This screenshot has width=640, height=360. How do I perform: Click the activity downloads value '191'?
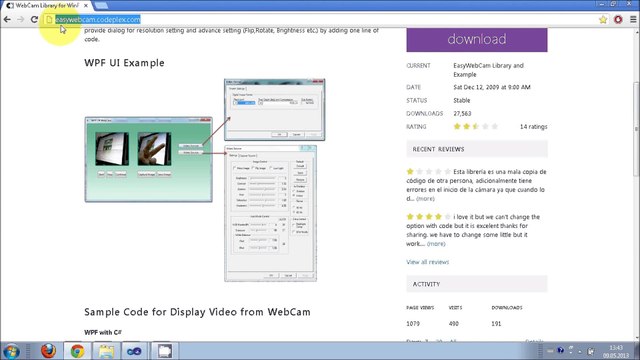point(496,324)
